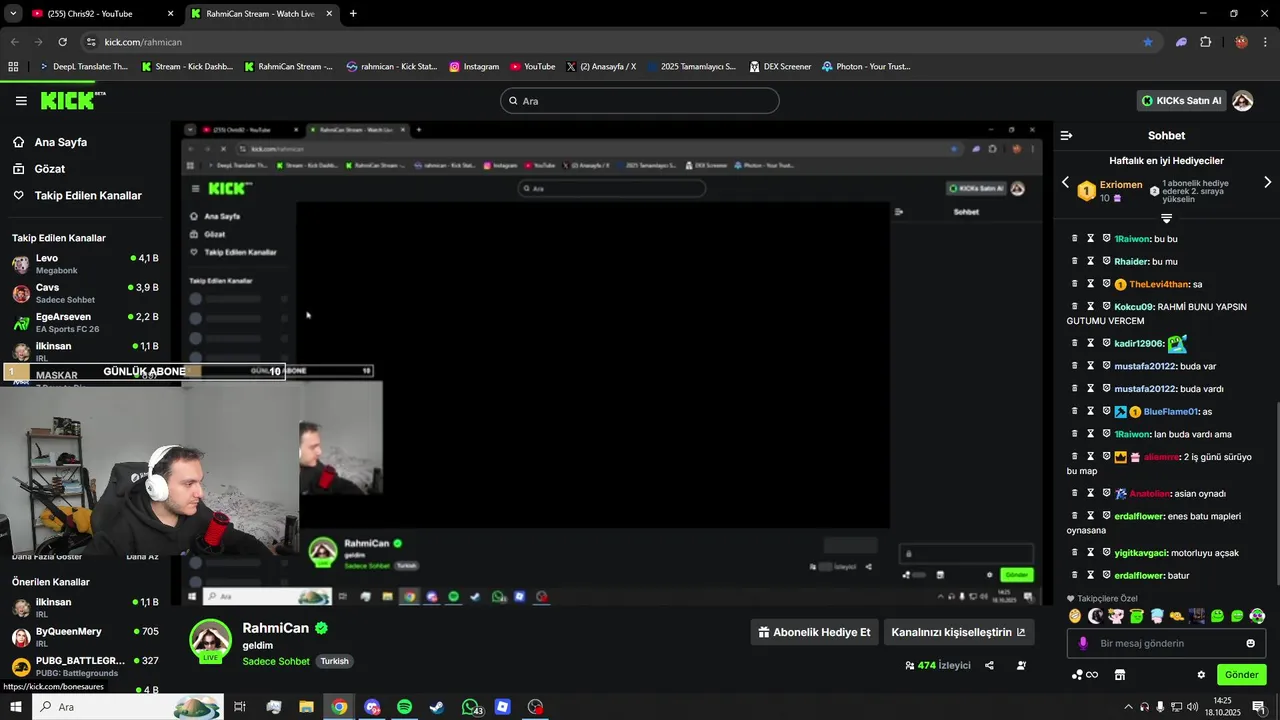Delete kadir12906's emote message
The height and width of the screenshot is (720, 1280).
click(x=1075, y=343)
